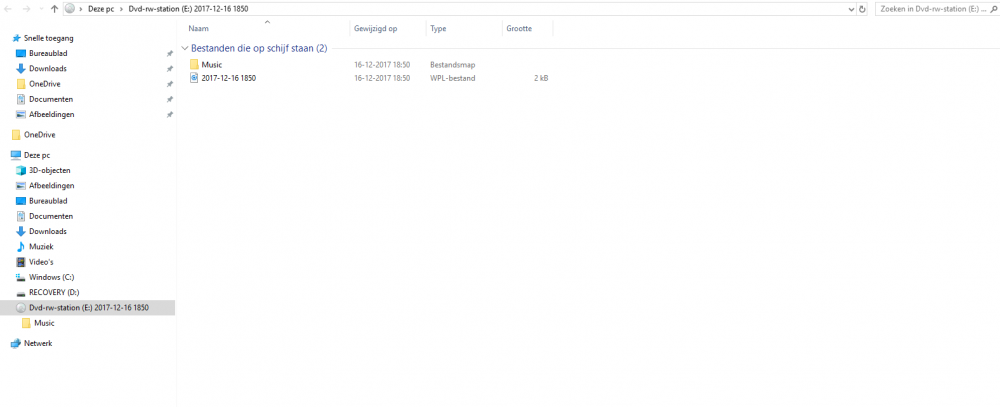Open pinned Afbeeldingen under Snelle toegang

coord(51,115)
